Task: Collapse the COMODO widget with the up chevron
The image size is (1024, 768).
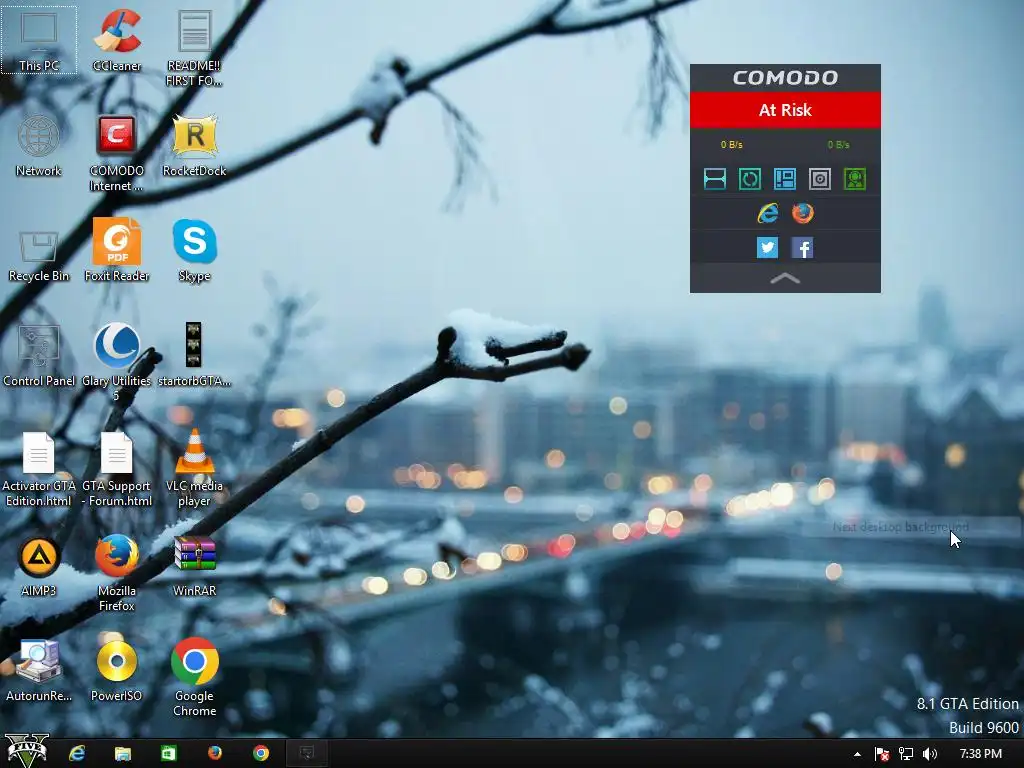Action: 785,279
